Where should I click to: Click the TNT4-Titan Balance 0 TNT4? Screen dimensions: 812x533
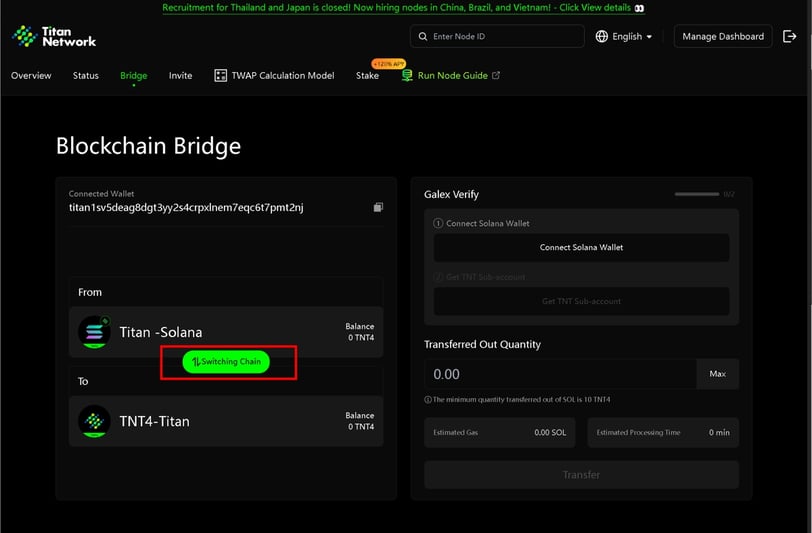pos(360,421)
